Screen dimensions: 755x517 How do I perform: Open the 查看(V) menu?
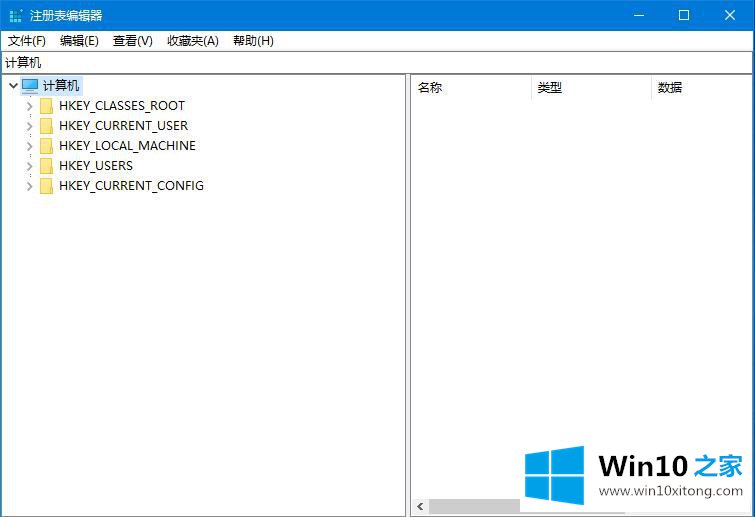pos(132,41)
